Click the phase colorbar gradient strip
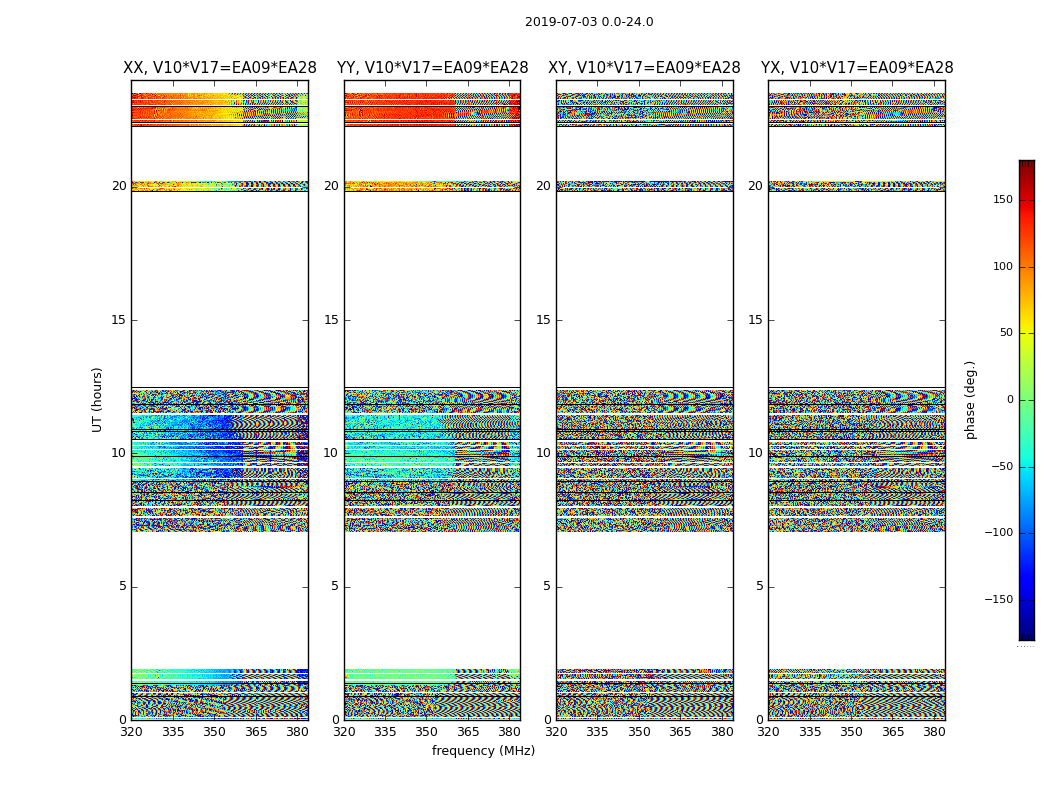 coord(1027,400)
